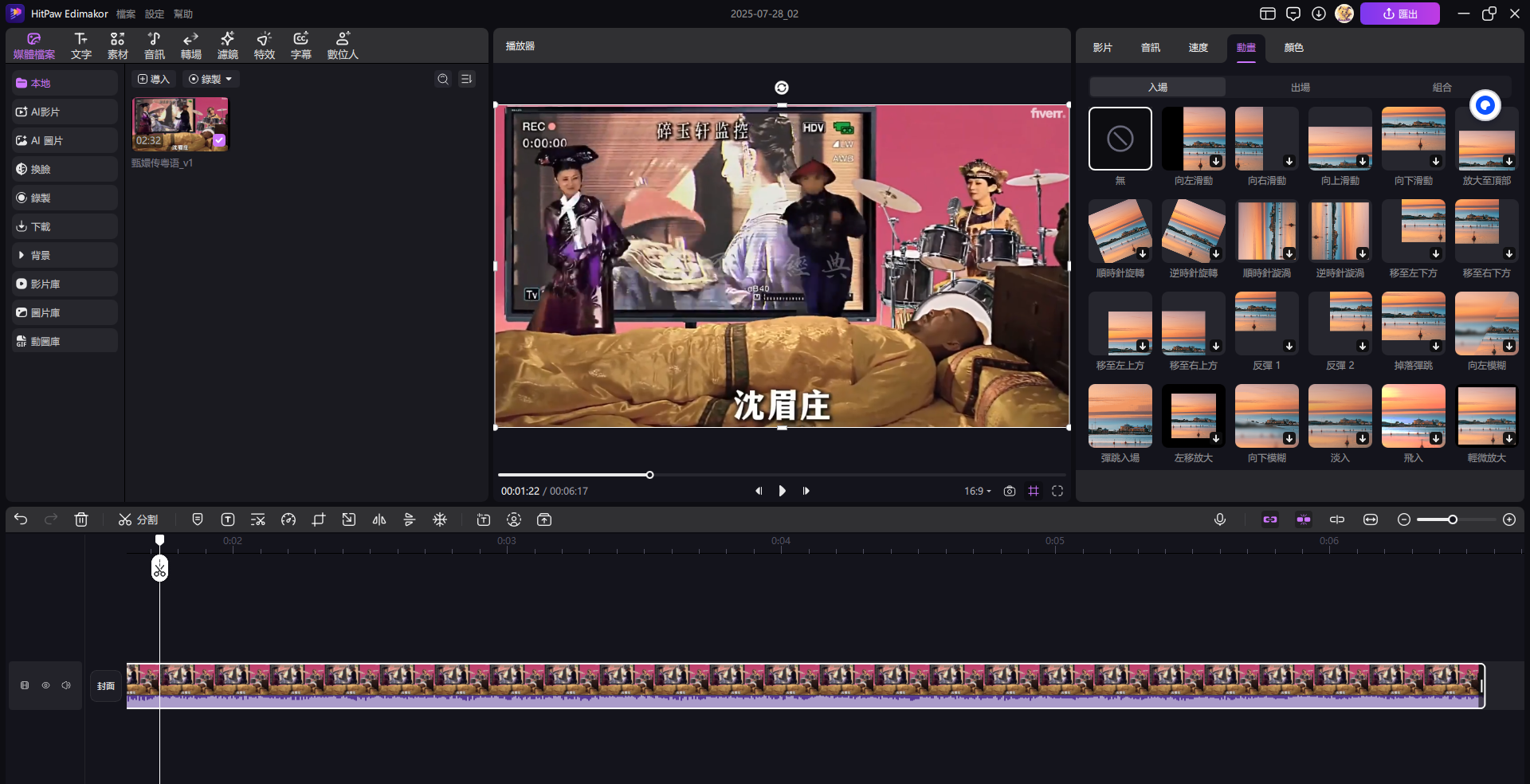
Task: Toggle the timeline preview axis icon
Action: pyautogui.click(x=1337, y=519)
